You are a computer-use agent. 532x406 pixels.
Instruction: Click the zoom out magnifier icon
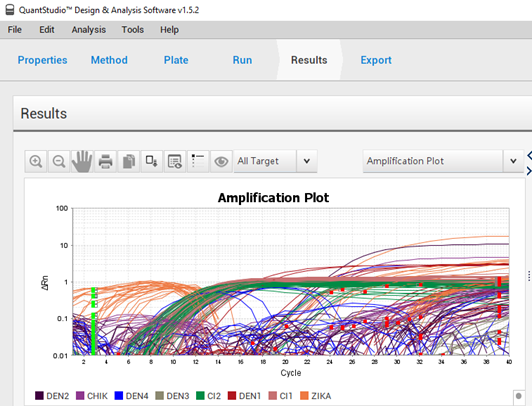[59, 161]
